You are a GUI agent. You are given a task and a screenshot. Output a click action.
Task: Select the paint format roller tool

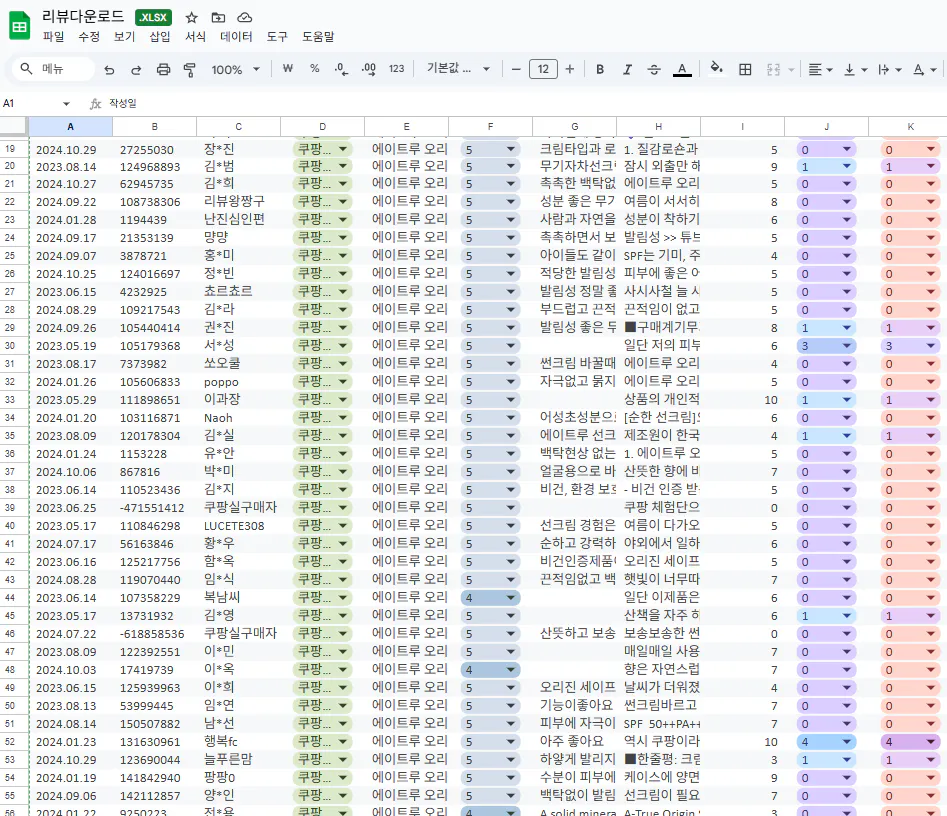[x=190, y=69]
